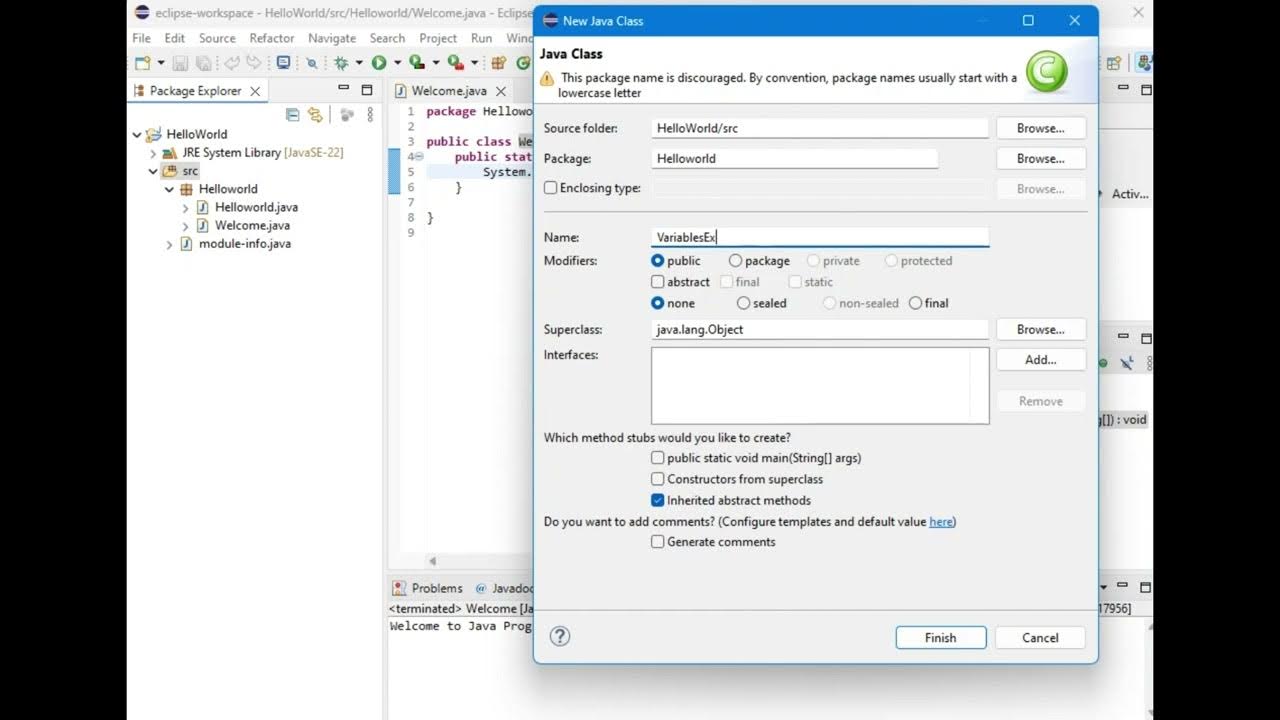Select the package modifier radio button
Viewport: 1280px width, 720px height.
tap(735, 261)
